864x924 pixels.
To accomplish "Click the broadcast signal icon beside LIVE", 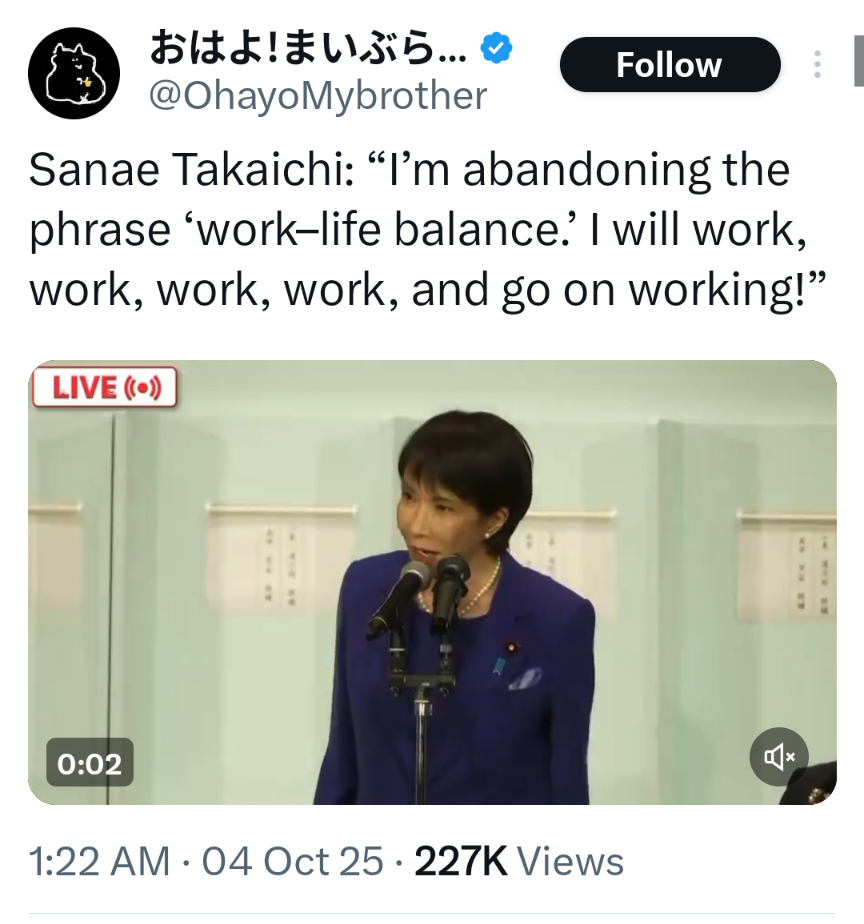I will pyautogui.click(x=143, y=387).
